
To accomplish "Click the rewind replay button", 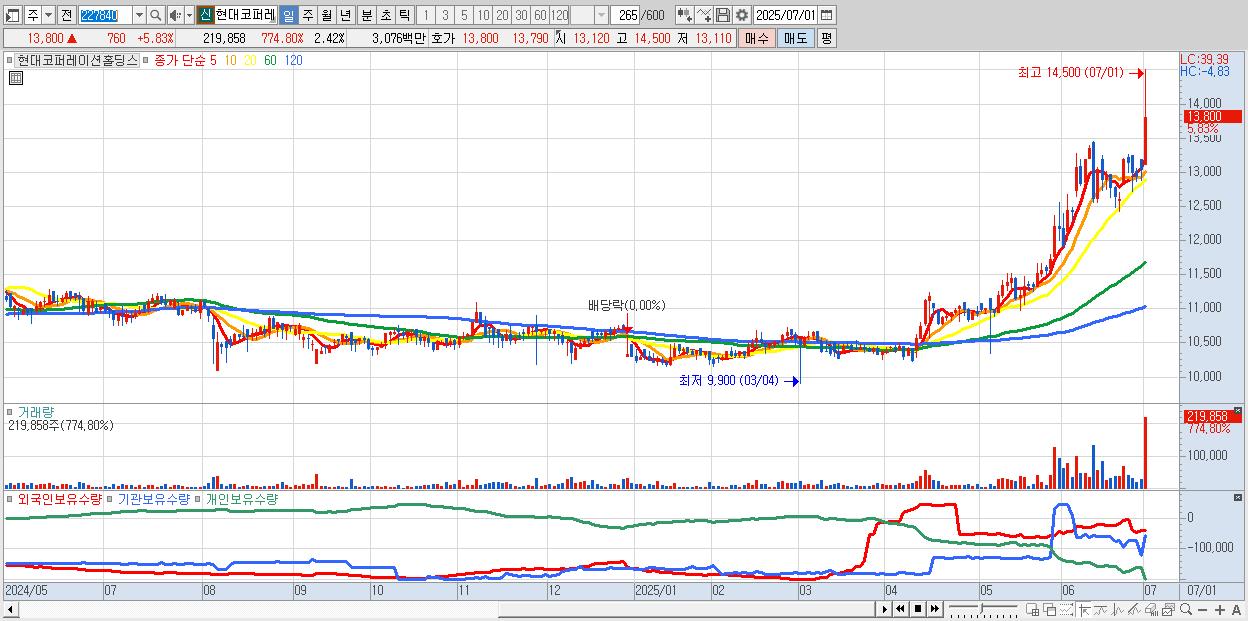I will tap(900, 609).
